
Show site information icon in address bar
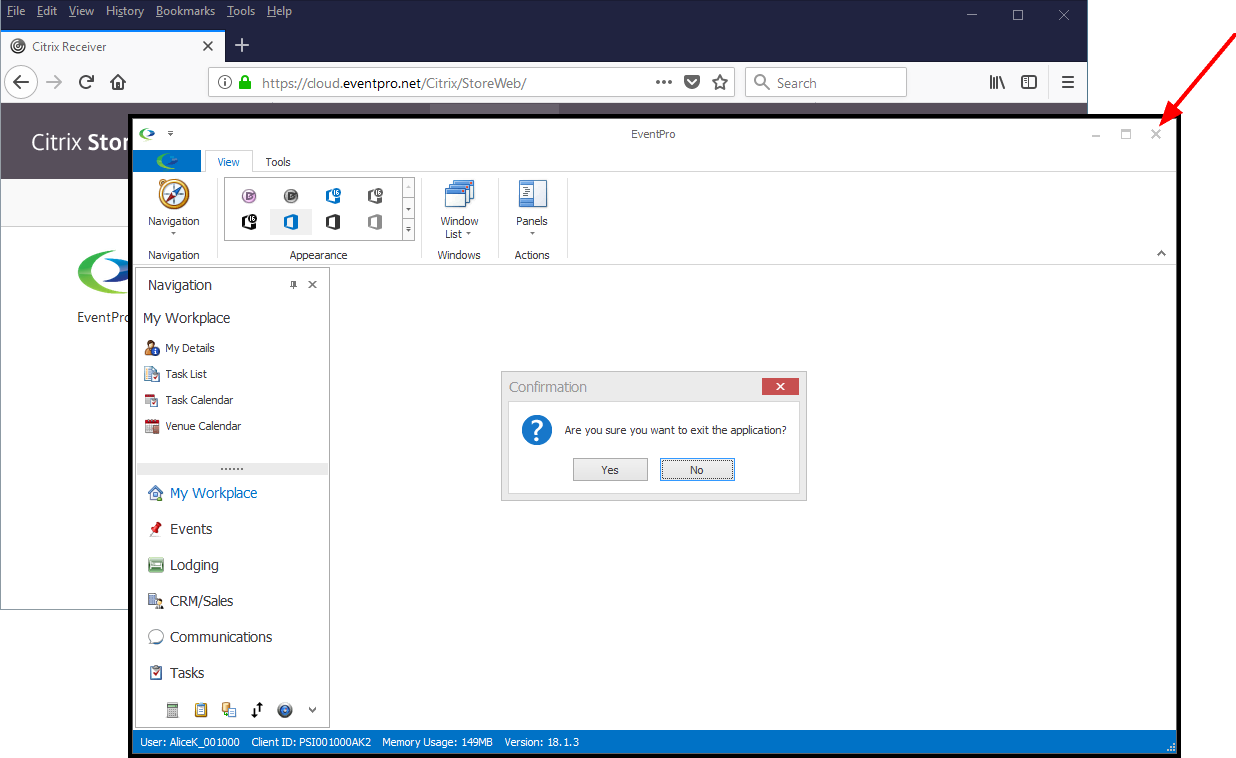(x=225, y=83)
